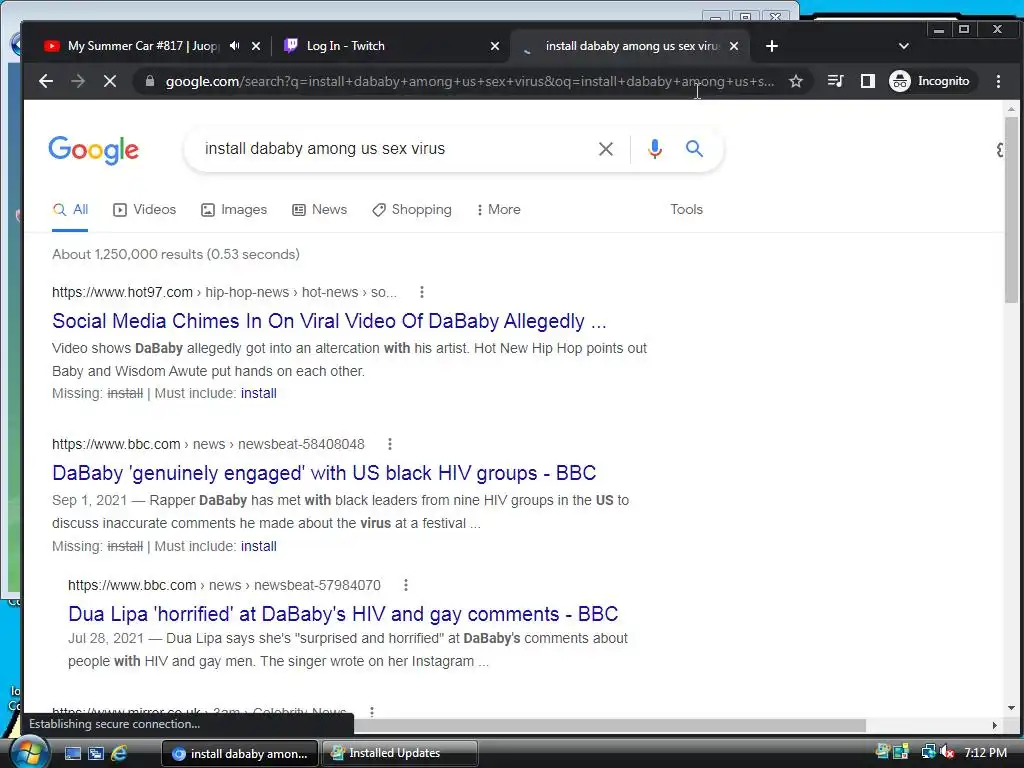Click the forward navigation arrow
1024x768 pixels.
[78, 81]
